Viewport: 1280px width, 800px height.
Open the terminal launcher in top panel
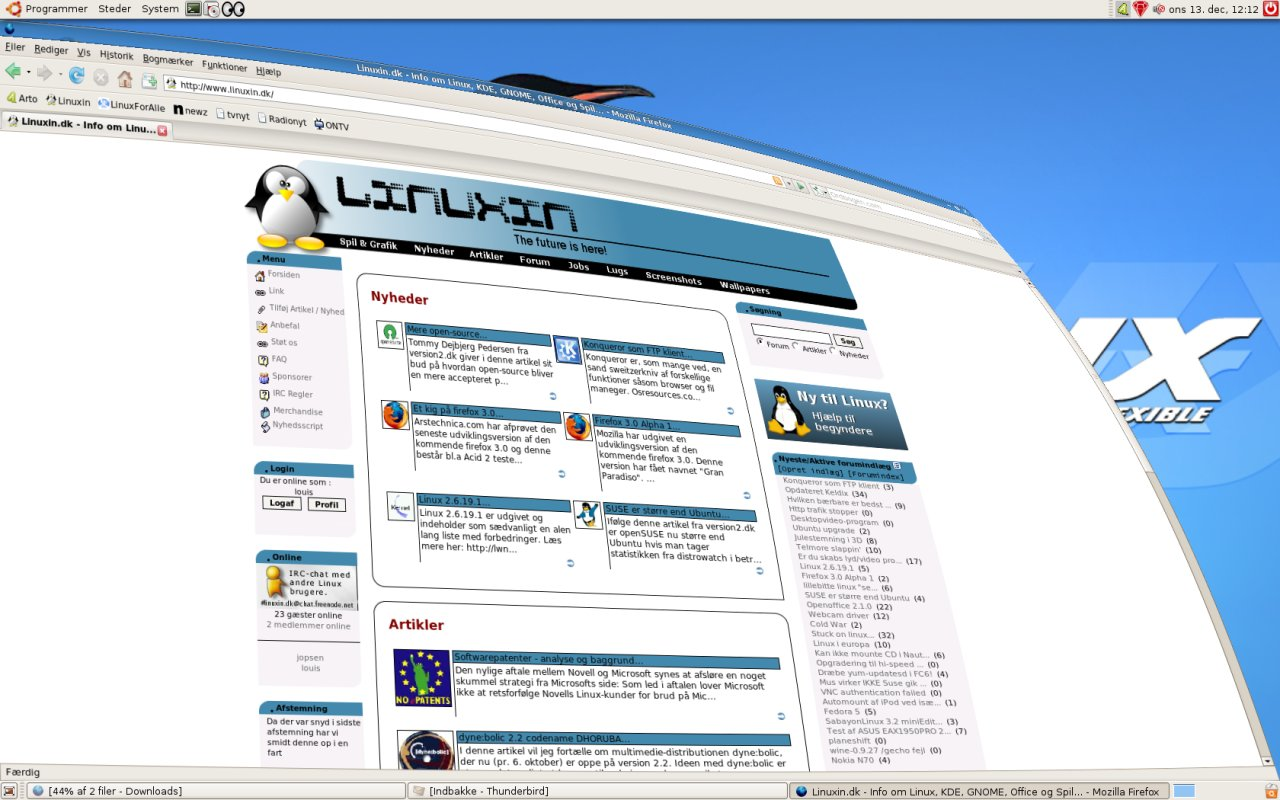coord(193,9)
